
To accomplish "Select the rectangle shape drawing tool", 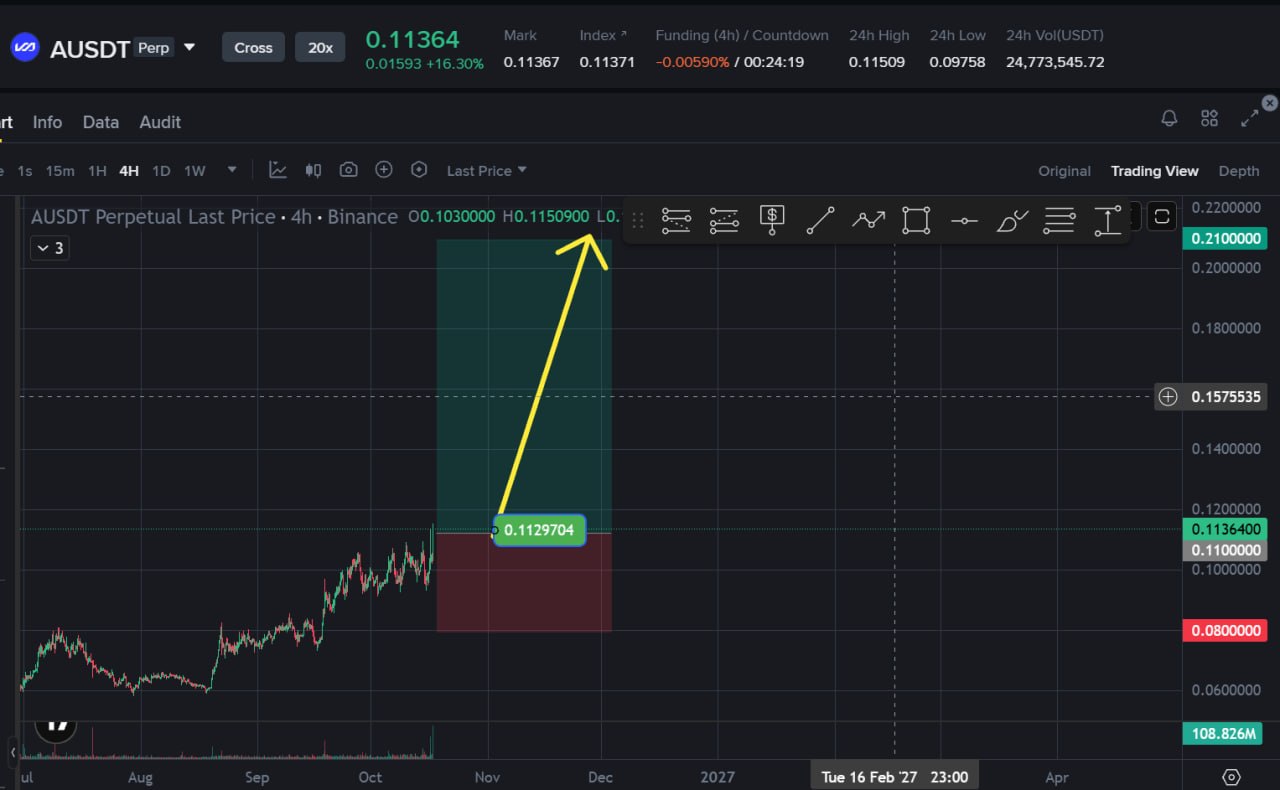I will pyautogui.click(x=916, y=220).
